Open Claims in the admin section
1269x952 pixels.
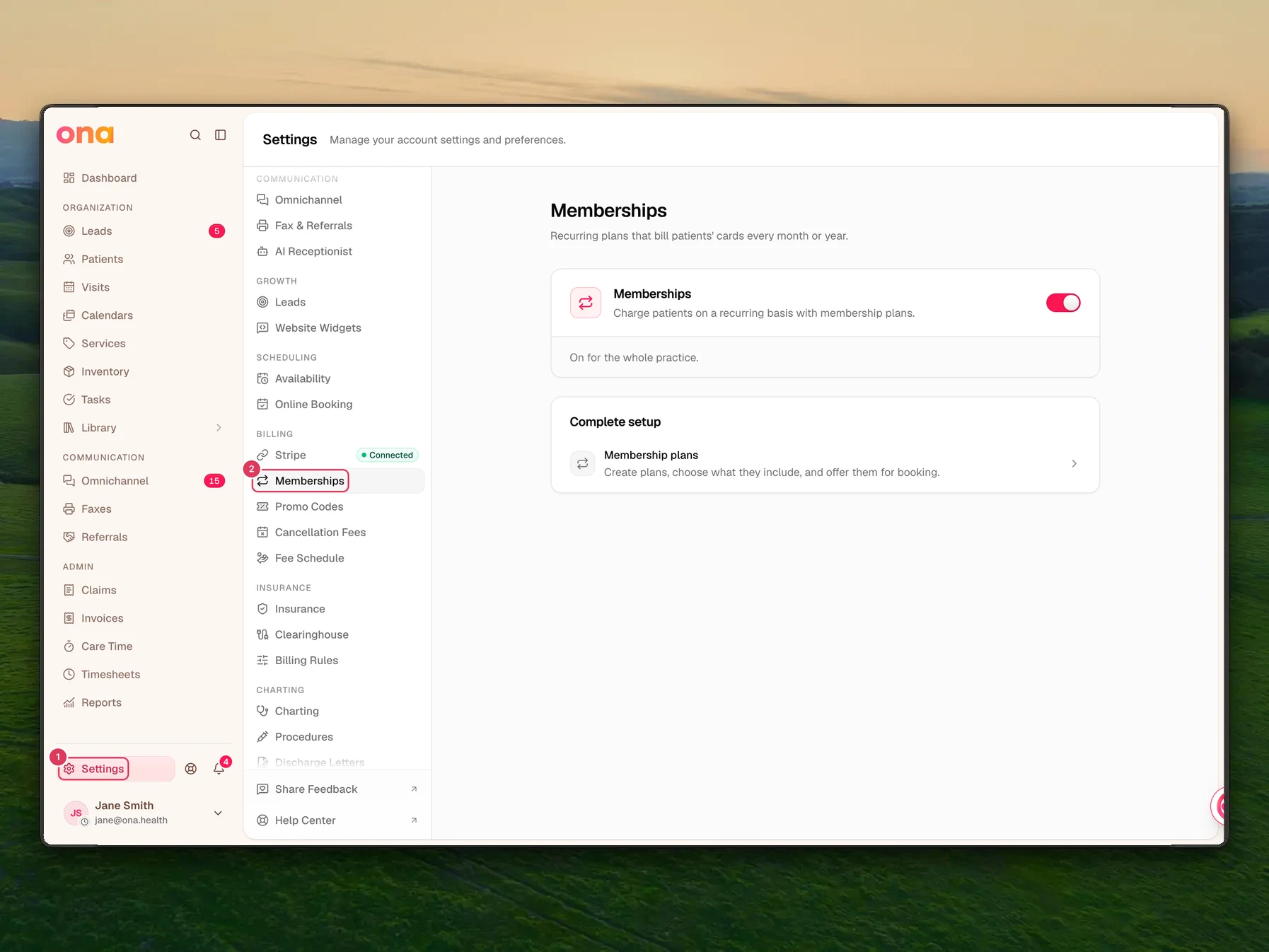point(144,591)
